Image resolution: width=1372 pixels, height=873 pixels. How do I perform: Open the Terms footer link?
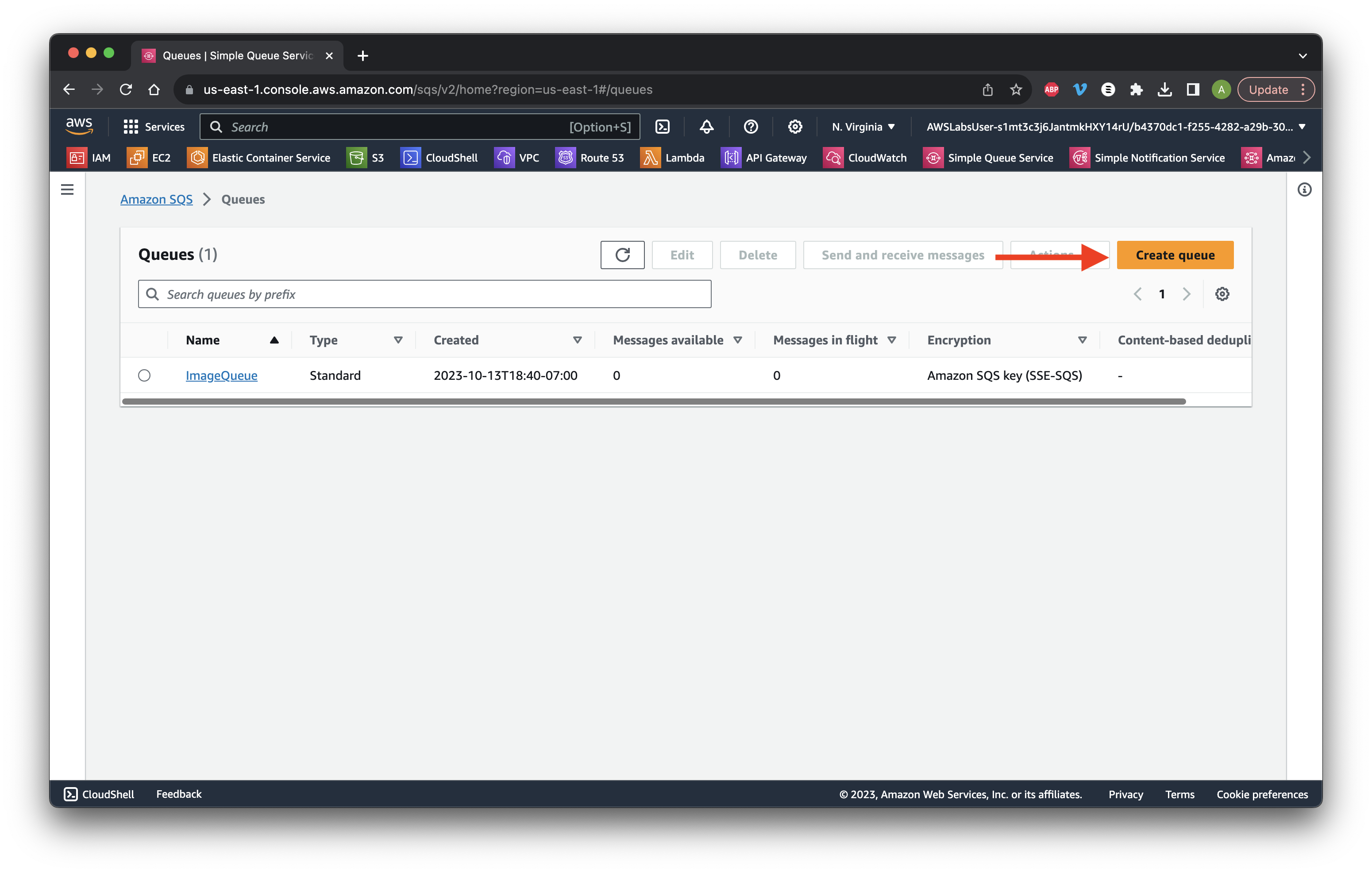pyautogui.click(x=1179, y=794)
